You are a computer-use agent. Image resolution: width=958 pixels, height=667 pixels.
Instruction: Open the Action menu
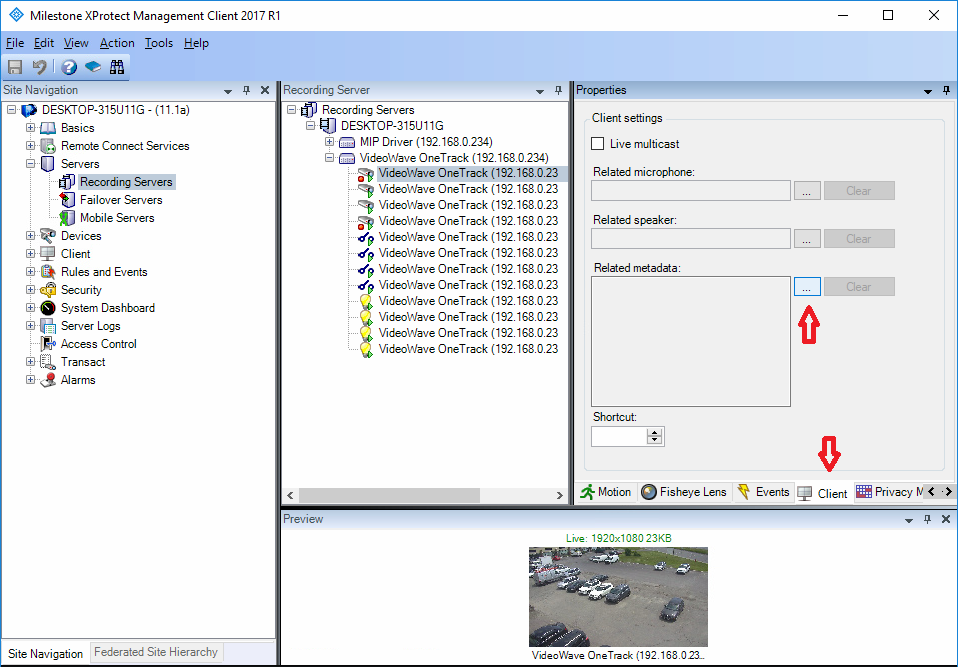pyautogui.click(x=117, y=43)
